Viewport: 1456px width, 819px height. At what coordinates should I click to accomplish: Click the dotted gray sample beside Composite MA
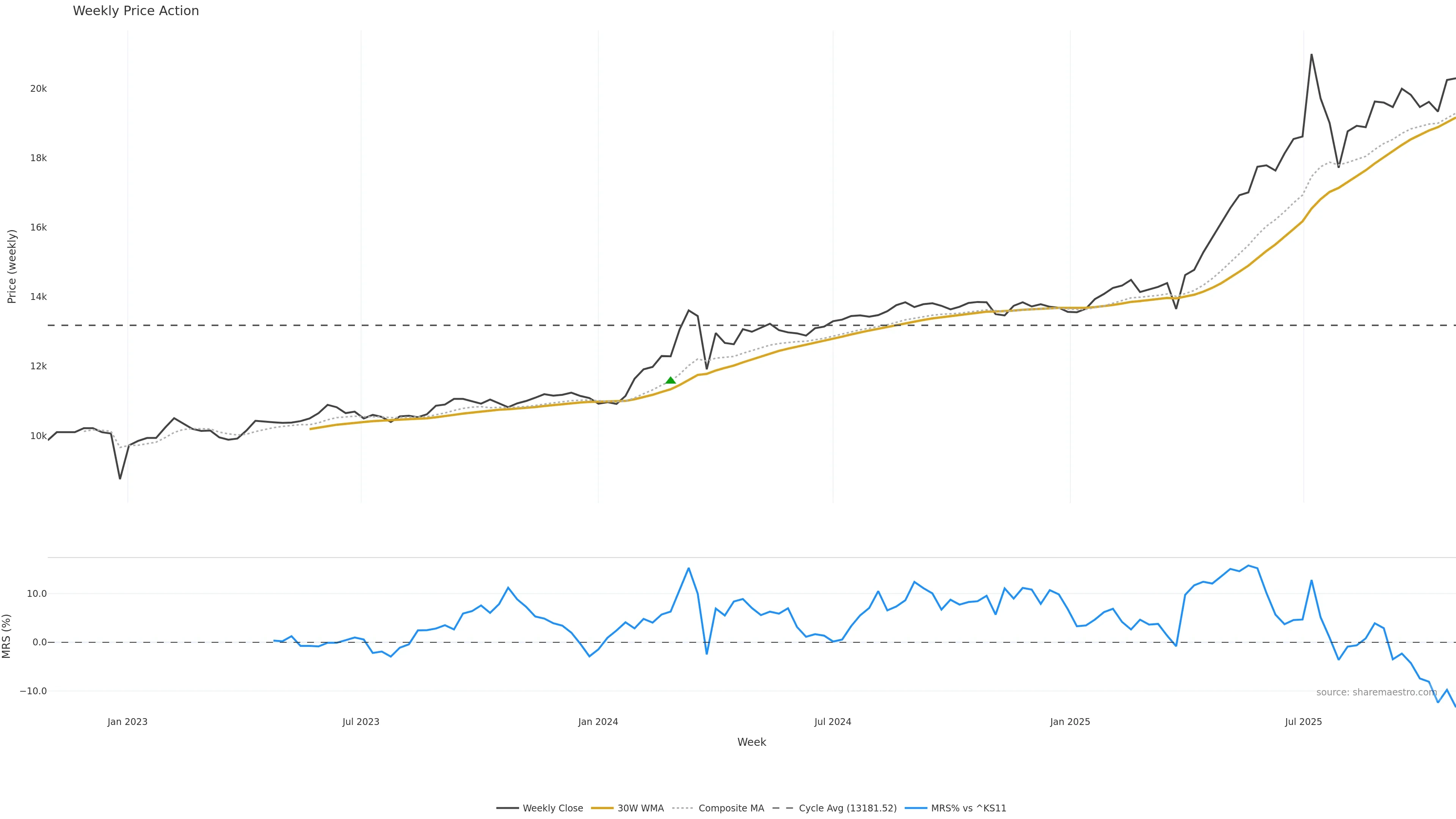(683, 808)
